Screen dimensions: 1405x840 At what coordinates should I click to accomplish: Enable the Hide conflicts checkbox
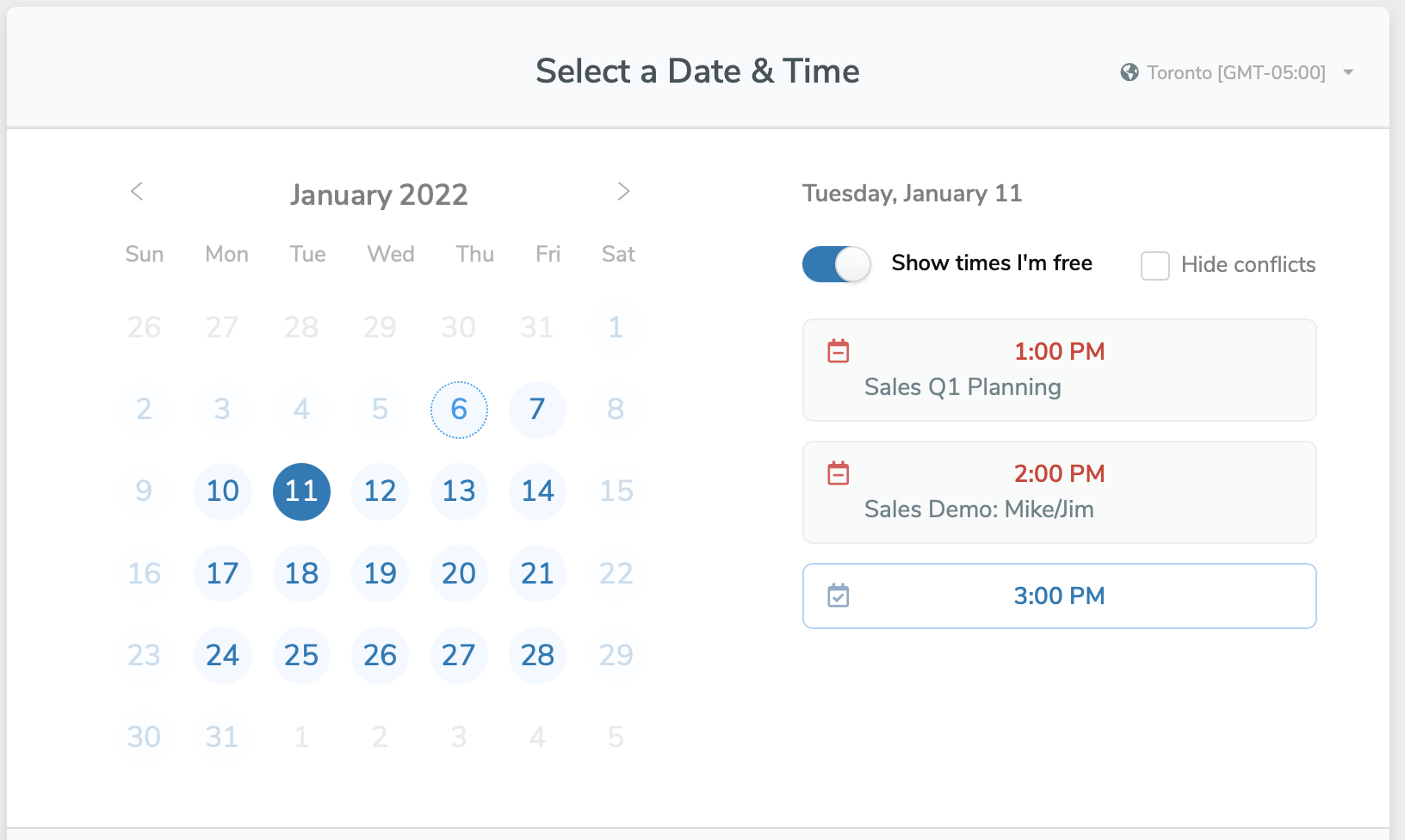[1155, 265]
